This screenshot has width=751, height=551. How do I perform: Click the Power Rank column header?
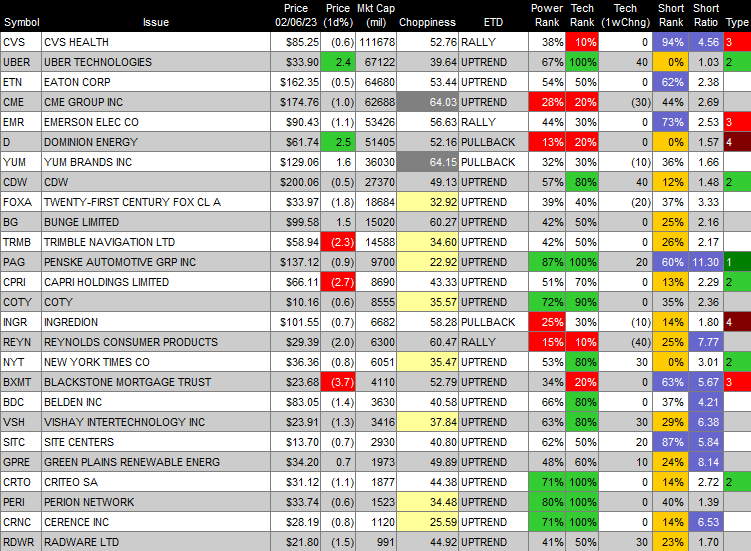pyautogui.click(x=546, y=15)
